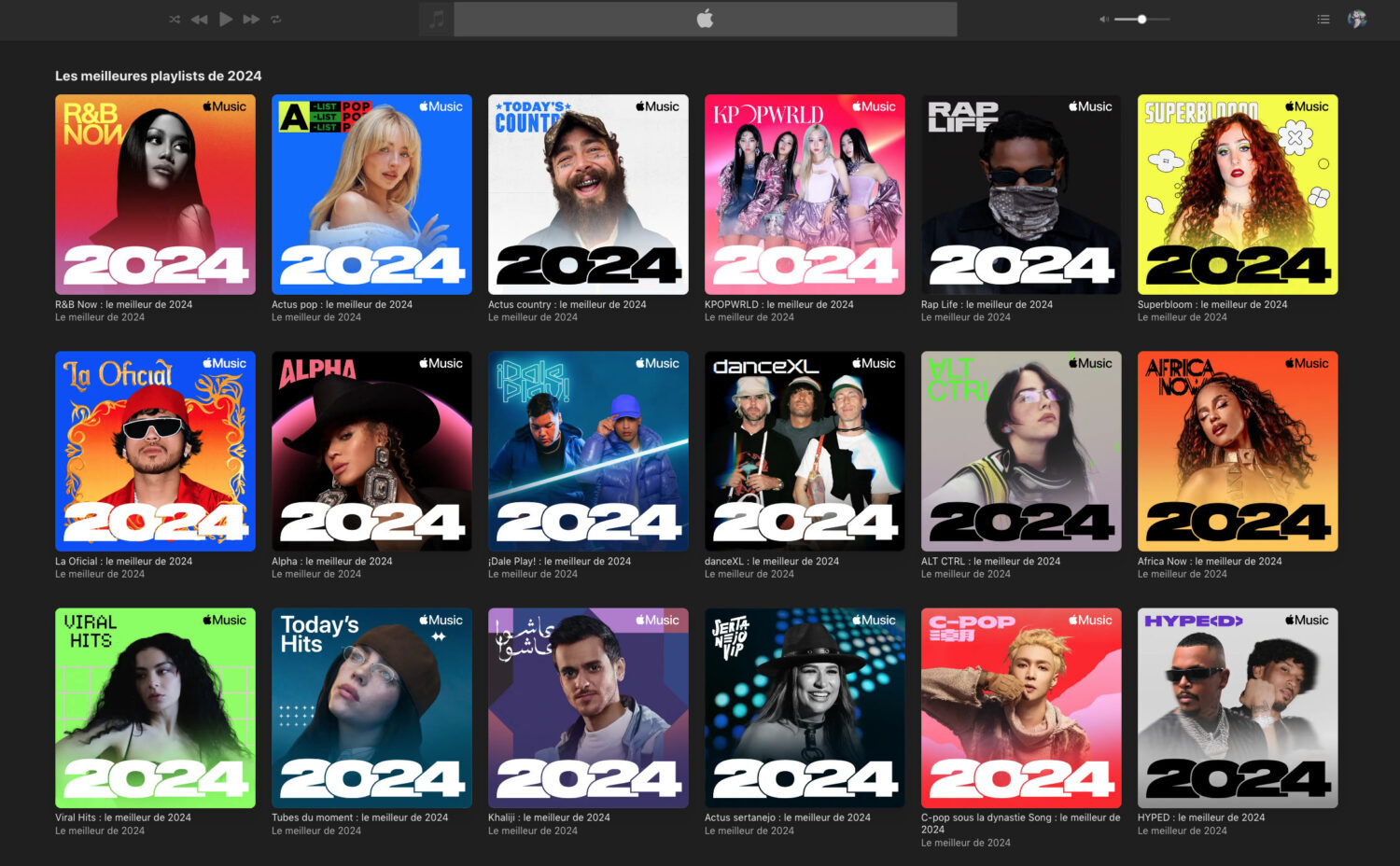Open 'Alpha : le meilleur de 2024' link
This screenshot has height=866, width=1400.
331,562
